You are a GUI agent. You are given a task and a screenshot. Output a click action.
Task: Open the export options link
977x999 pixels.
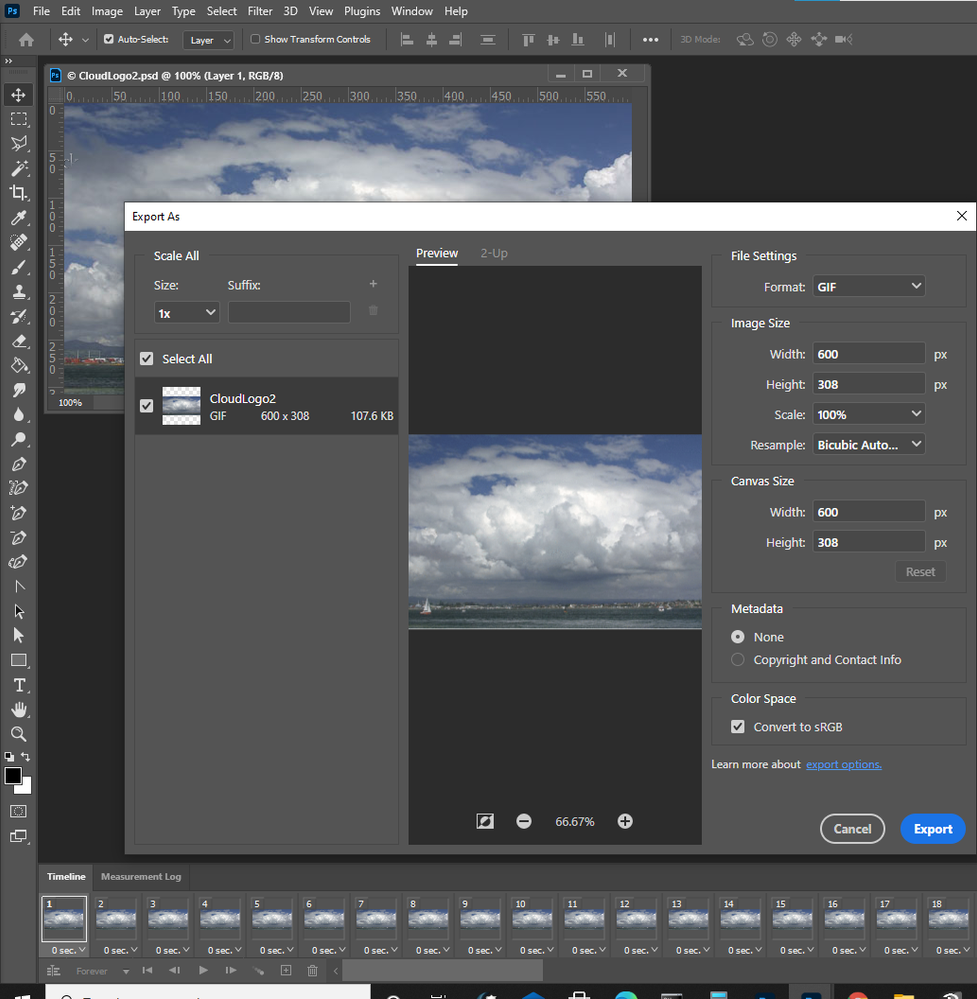click(844, 765)
